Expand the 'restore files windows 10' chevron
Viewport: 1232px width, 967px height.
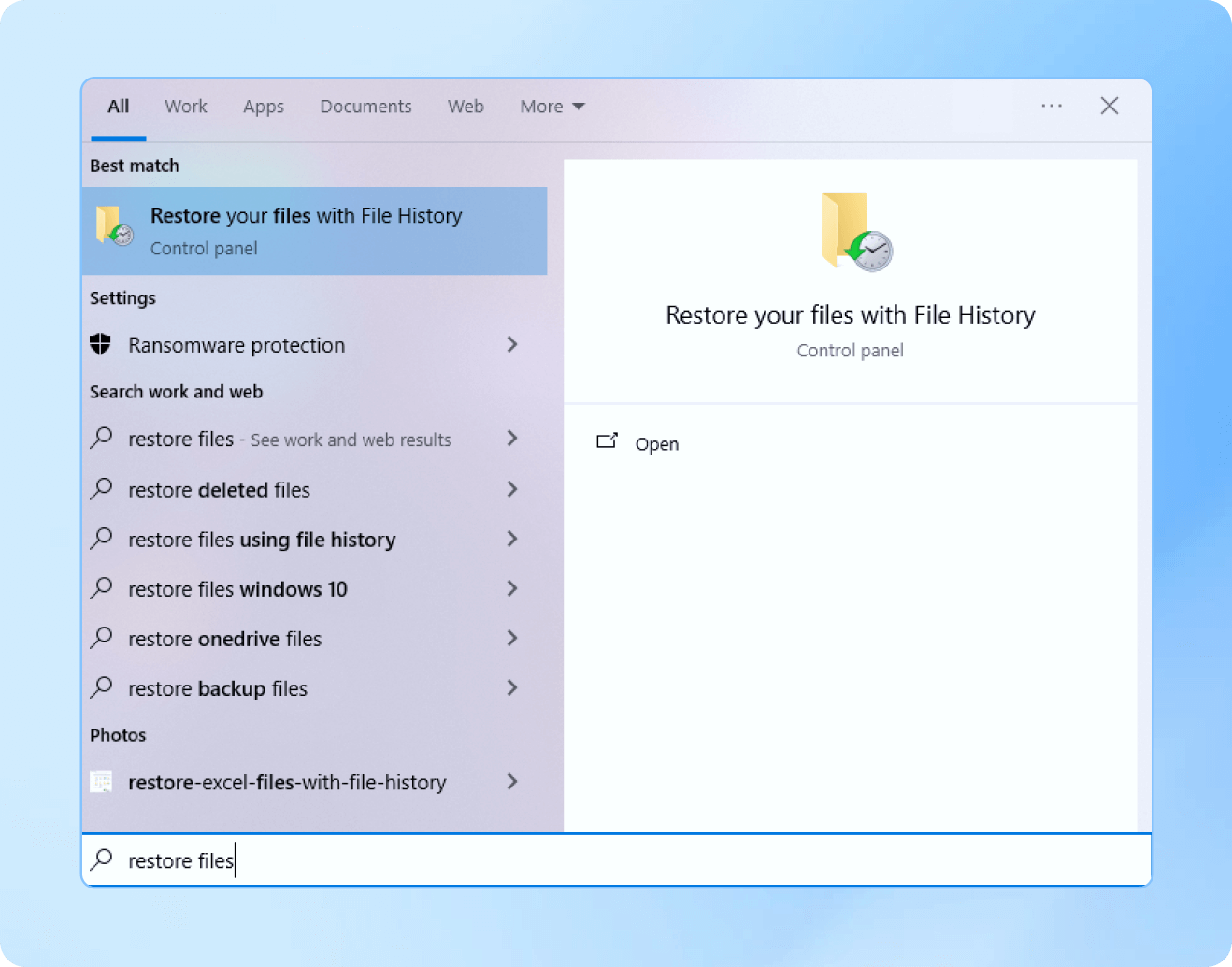(512, 588)
